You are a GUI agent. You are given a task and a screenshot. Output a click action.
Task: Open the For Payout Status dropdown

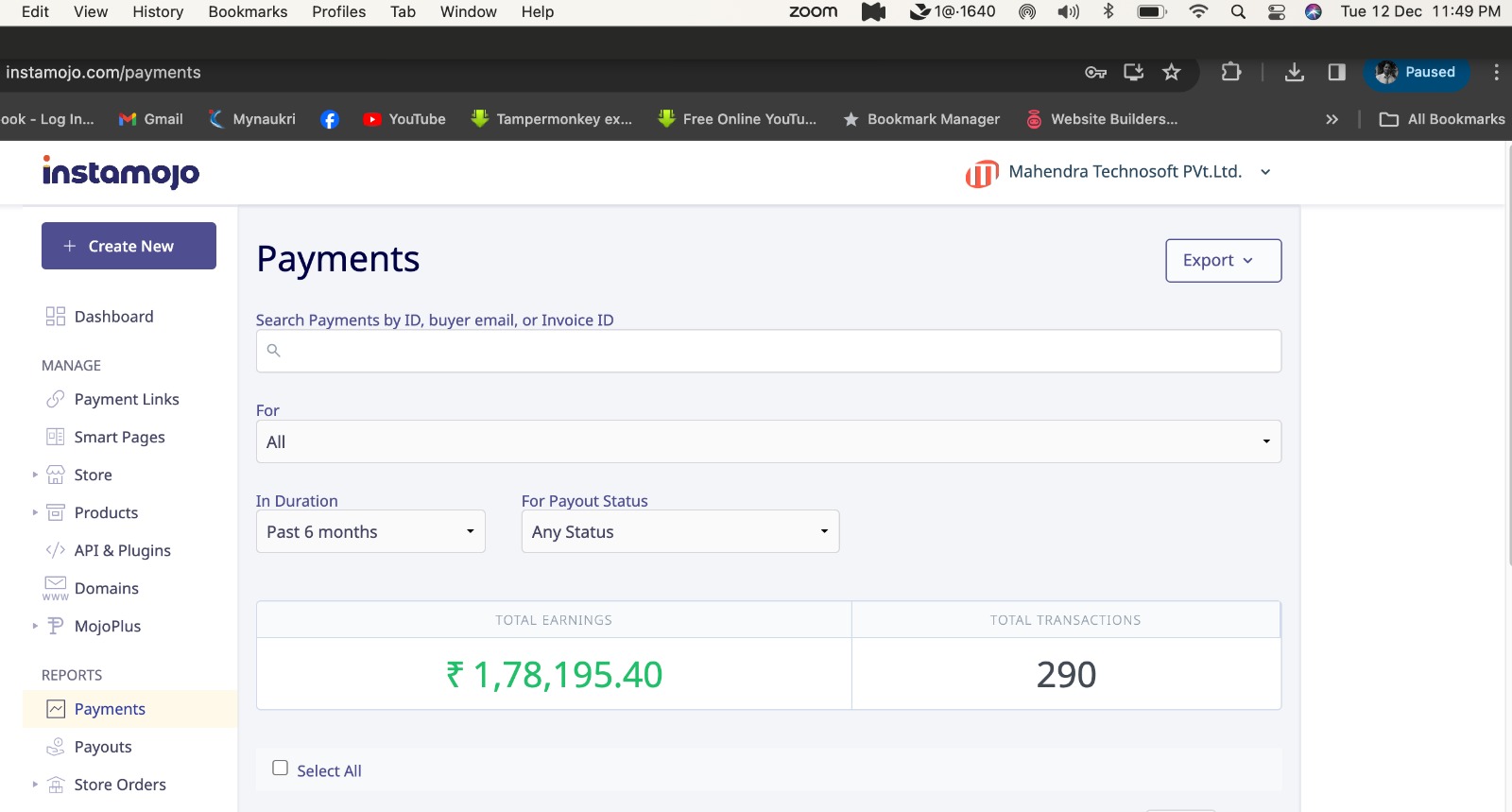point(679,532)
